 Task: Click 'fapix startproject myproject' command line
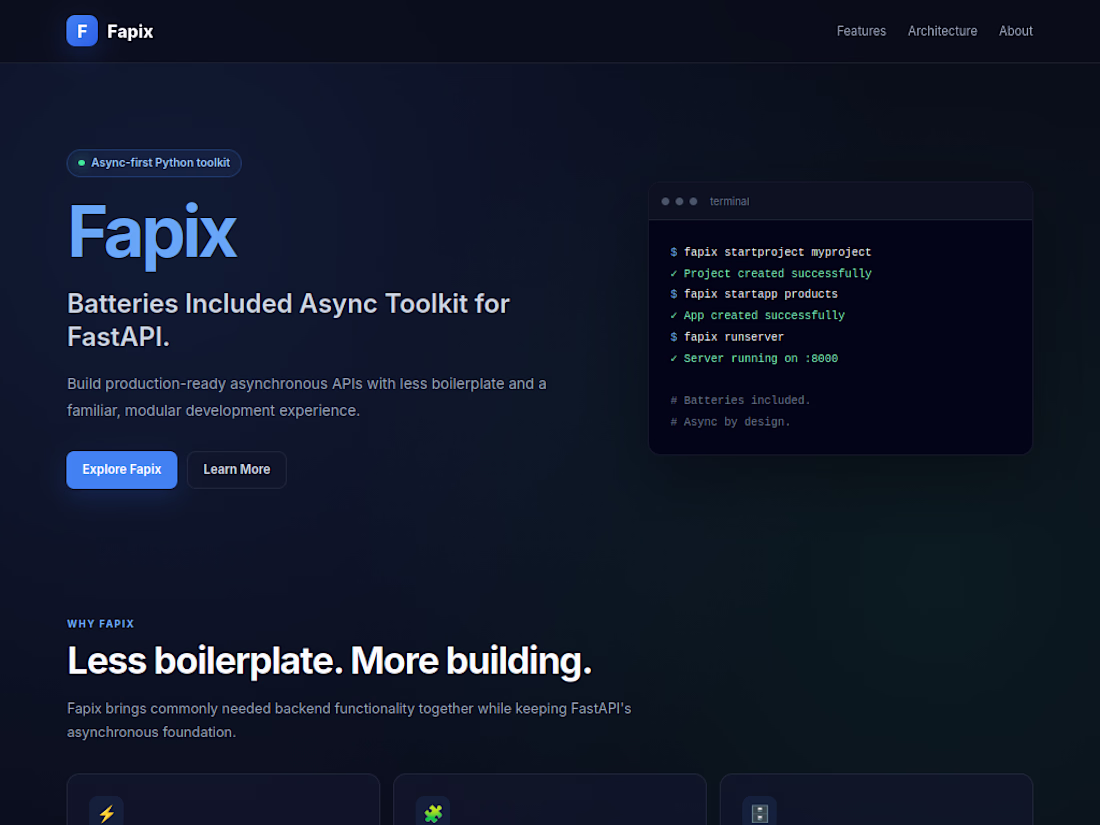[x=770, y=252]
